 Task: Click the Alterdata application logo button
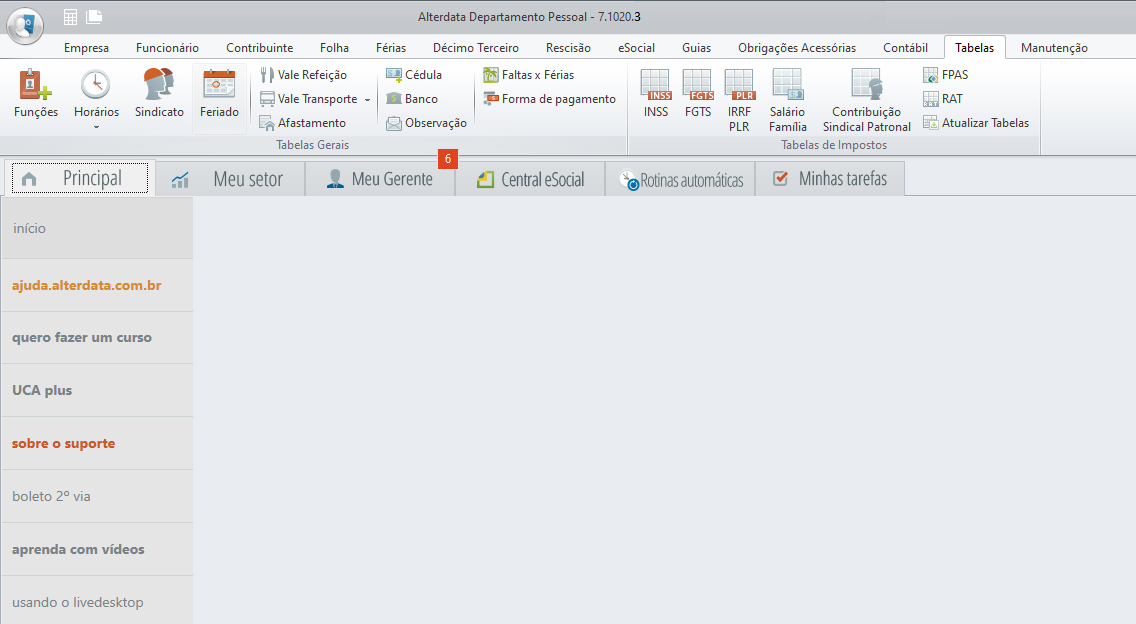click(25, 25)
